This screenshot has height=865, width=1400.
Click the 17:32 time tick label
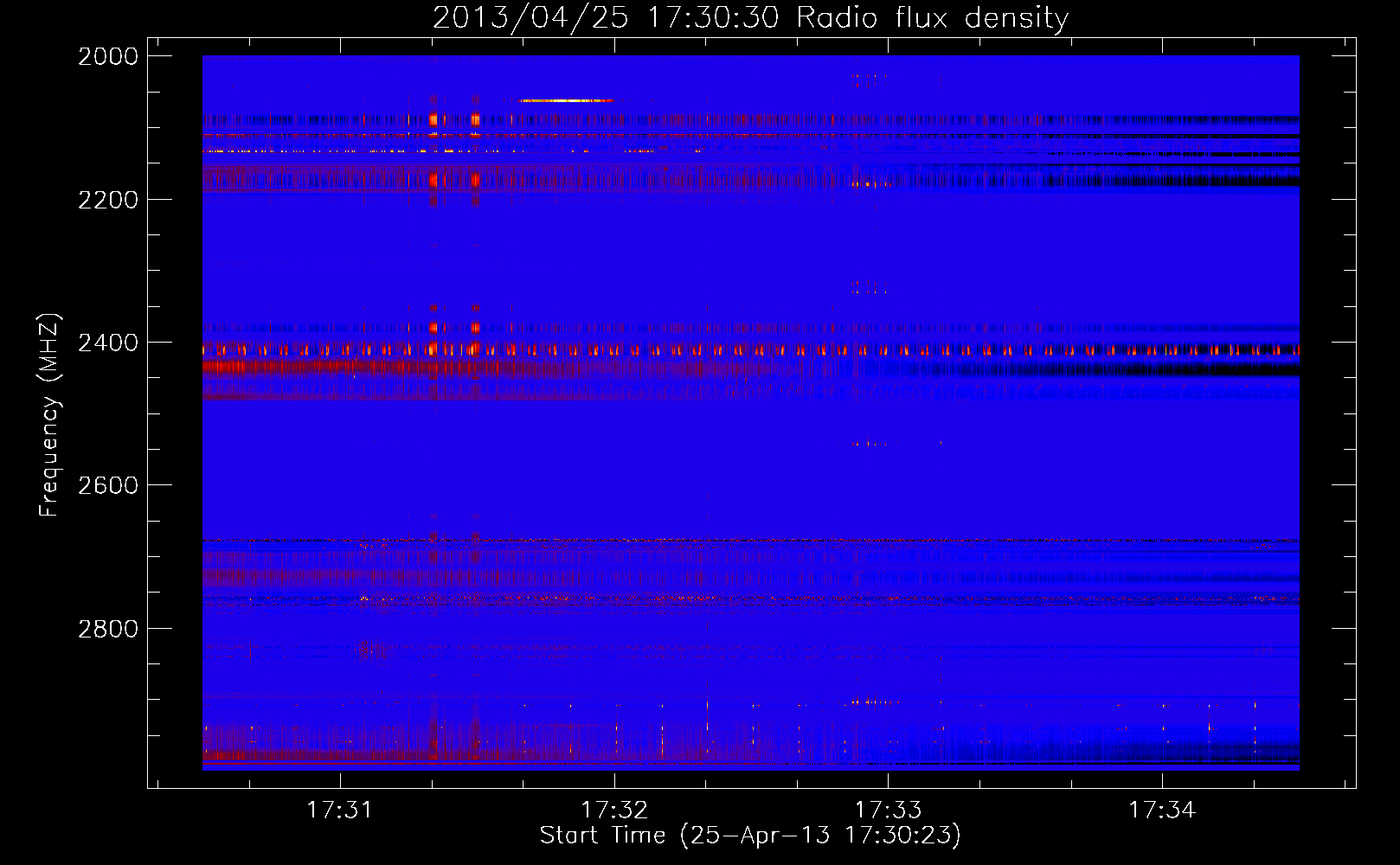[613, 810]
